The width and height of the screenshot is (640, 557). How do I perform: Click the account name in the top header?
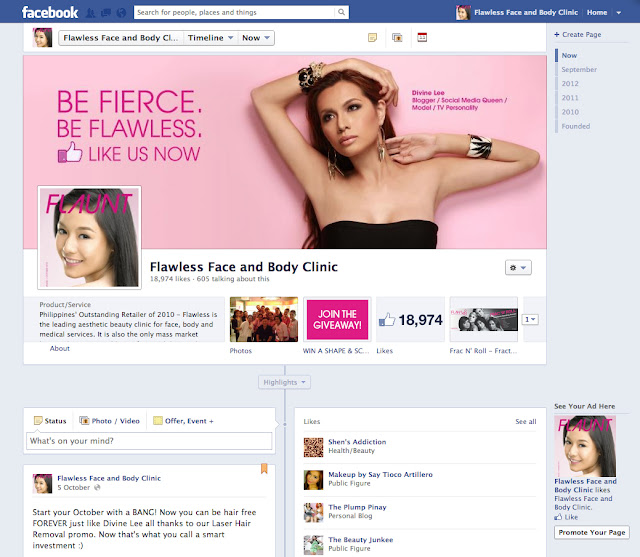click(x=526, y=13)
